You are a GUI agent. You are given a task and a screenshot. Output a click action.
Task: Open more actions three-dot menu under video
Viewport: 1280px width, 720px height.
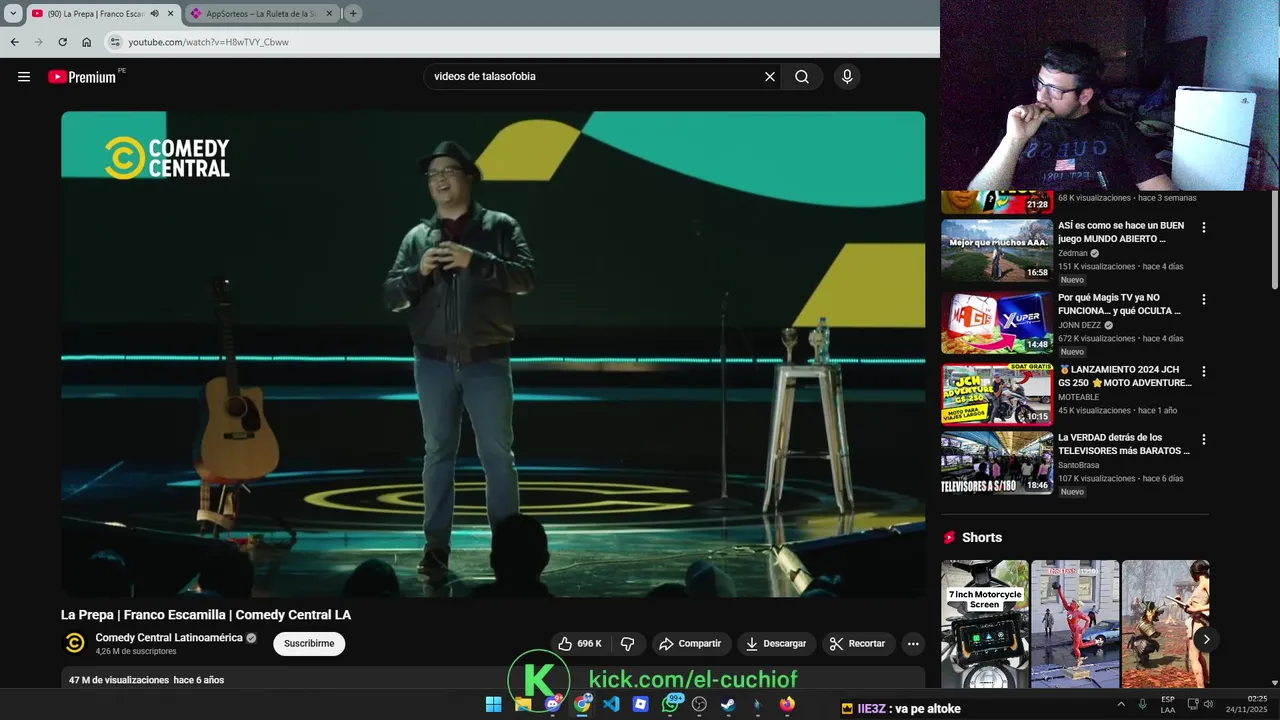(913, 644)
